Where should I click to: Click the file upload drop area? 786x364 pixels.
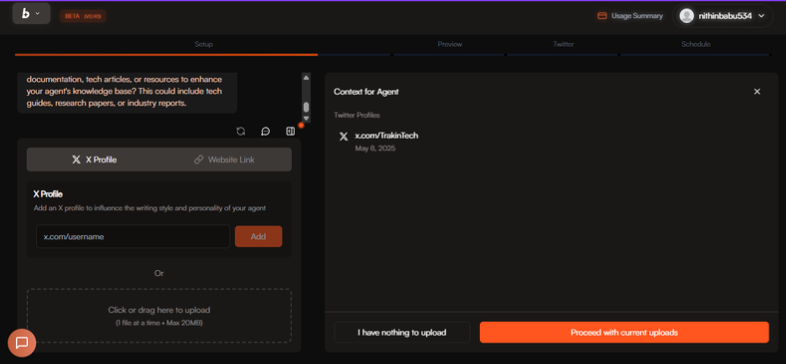159,315
